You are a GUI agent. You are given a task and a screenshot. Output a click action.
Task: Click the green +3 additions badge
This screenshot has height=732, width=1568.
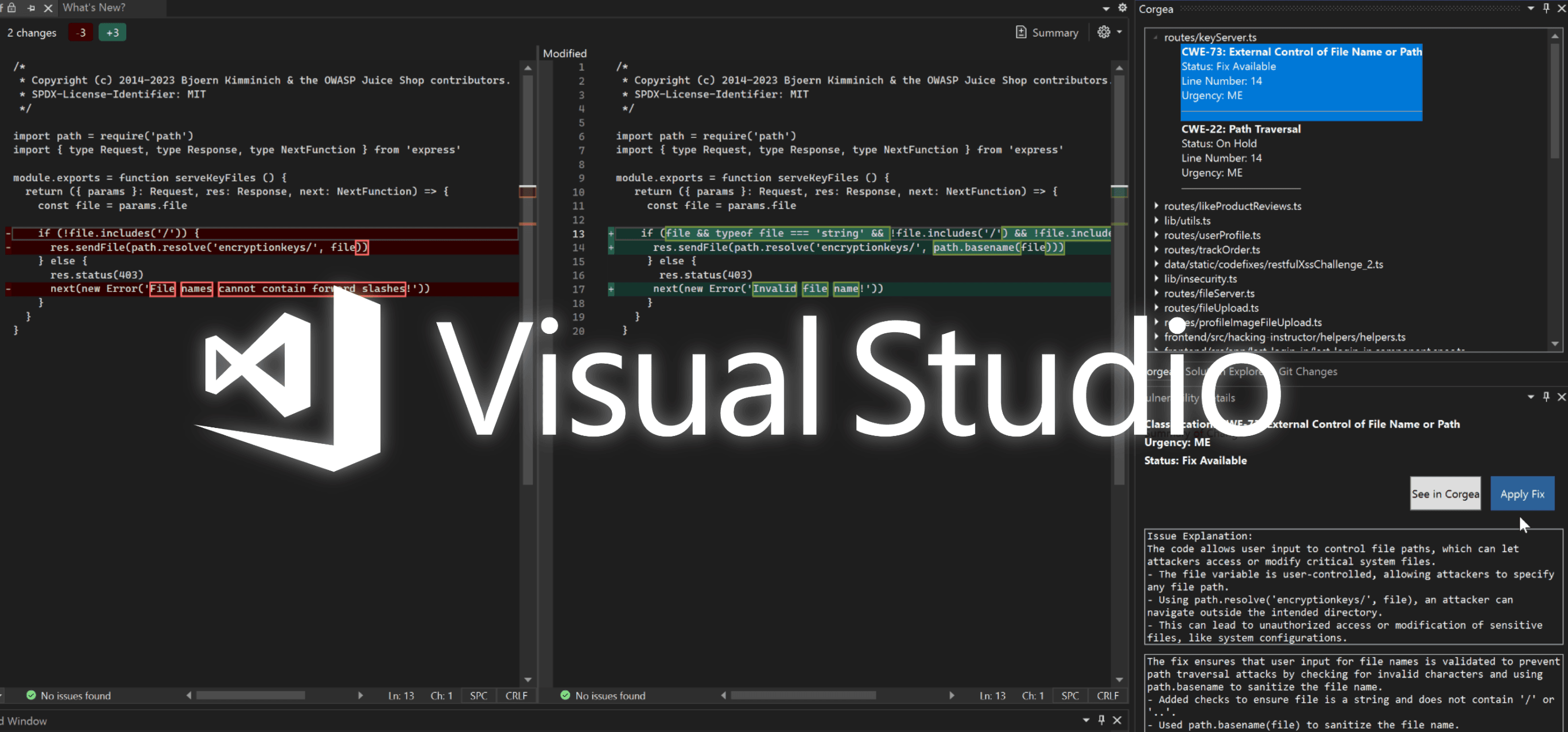[x=112, y=32]
